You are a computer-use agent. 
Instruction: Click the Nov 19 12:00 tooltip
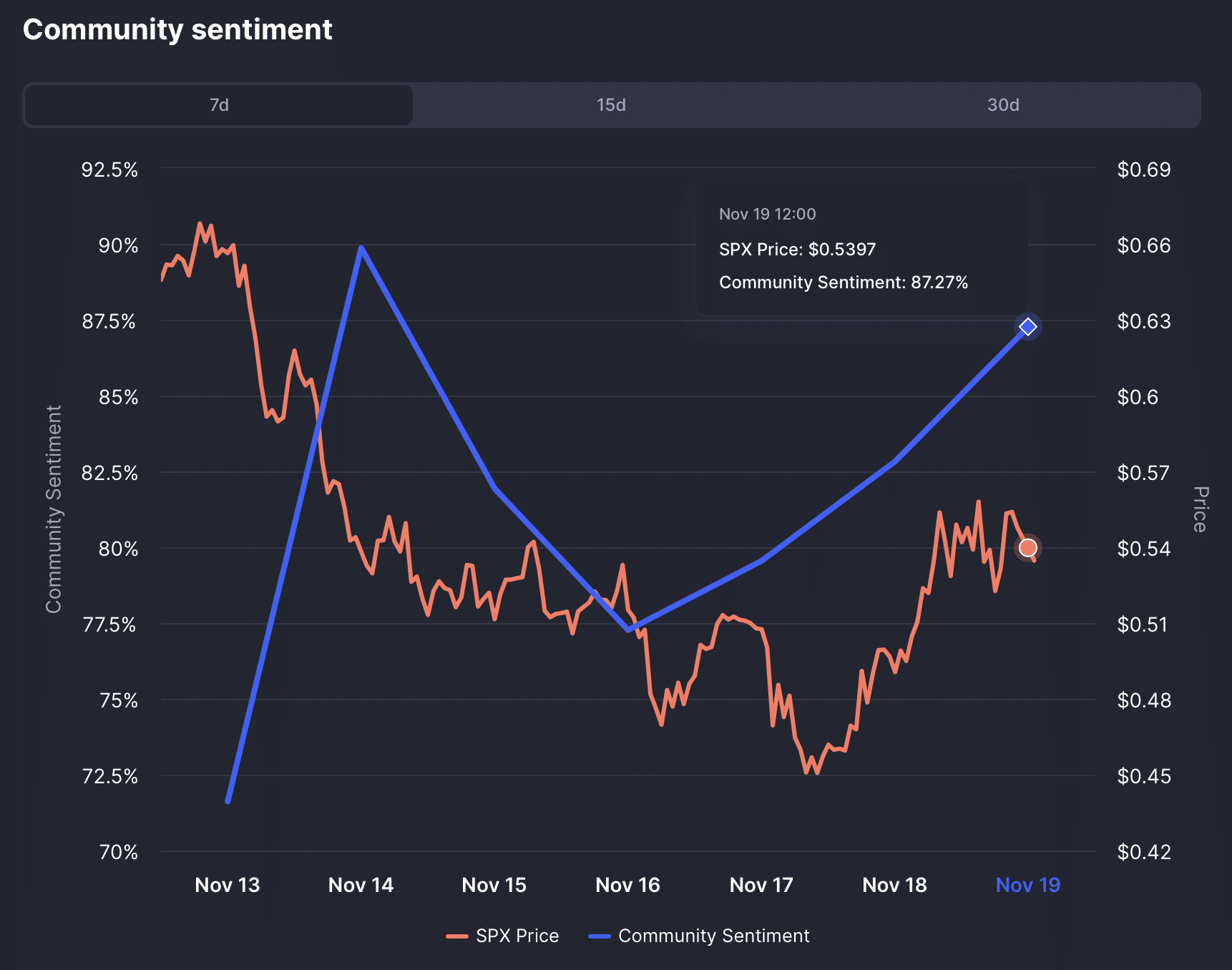click(x=861, y=248)
